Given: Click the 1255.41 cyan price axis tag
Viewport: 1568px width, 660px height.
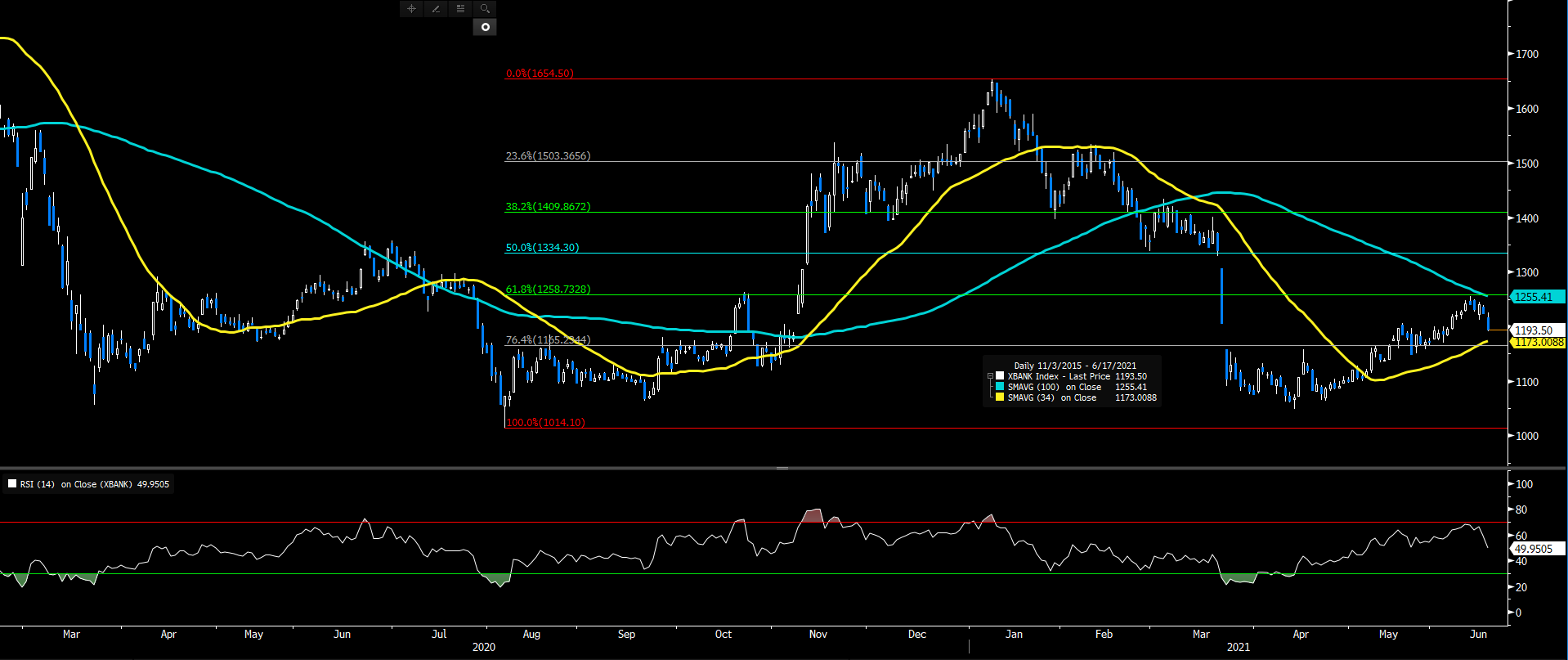Looking at the screenshot, I should click(1536, 297).
